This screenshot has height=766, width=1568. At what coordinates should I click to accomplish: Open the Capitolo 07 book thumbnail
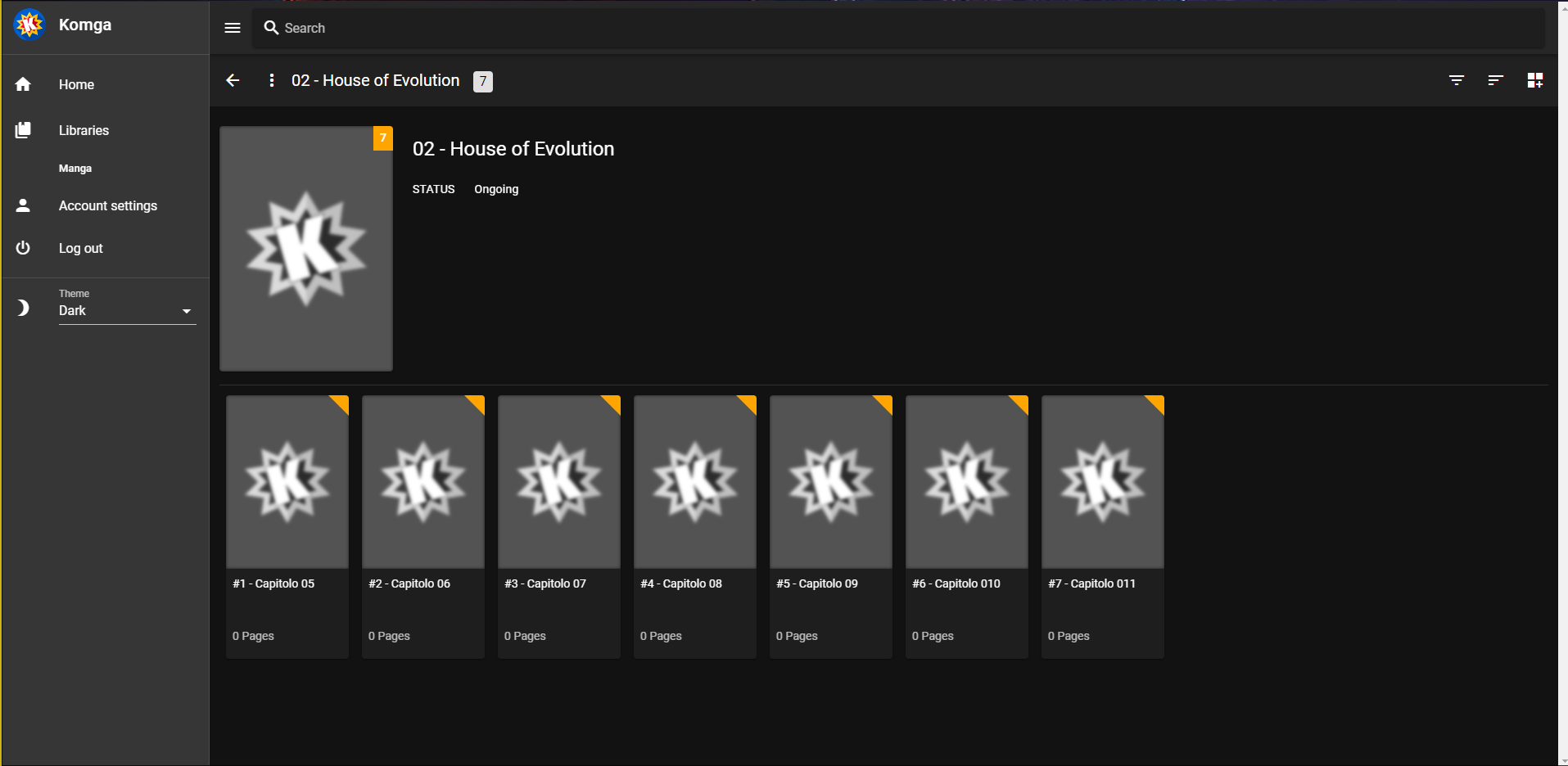tap(559, 482)
